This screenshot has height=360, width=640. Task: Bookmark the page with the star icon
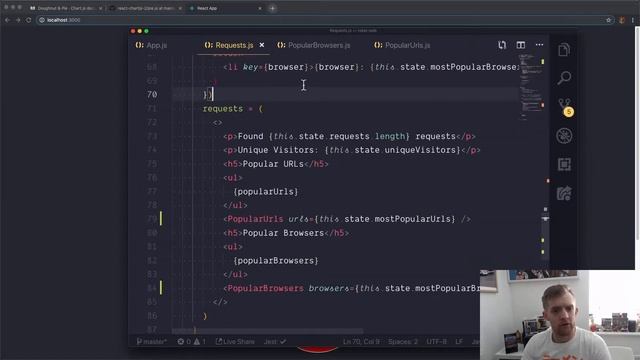coord(608,20)
